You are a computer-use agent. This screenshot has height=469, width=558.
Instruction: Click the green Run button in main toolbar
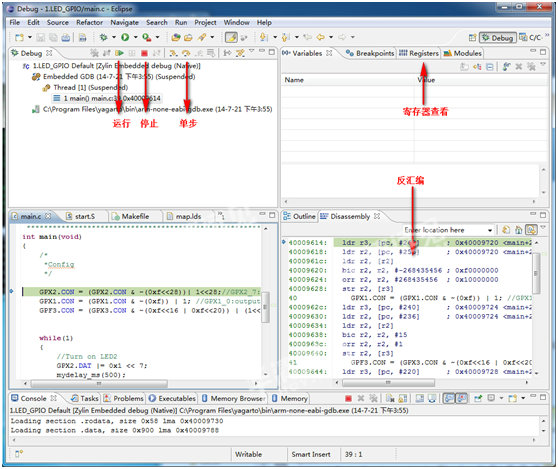tap(125, 37)
